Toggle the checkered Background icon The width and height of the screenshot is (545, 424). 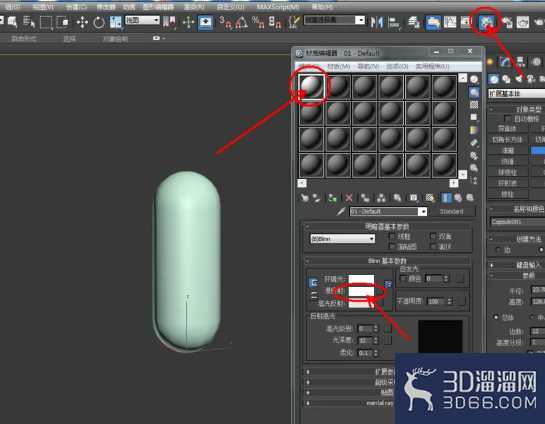474,105
